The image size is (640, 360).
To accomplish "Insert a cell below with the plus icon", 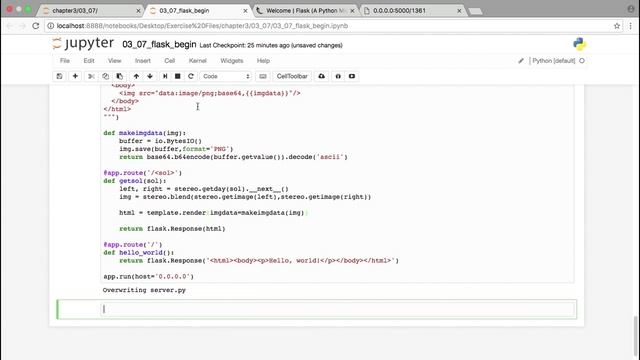I will pyautogui.click(x=75, y=76).
